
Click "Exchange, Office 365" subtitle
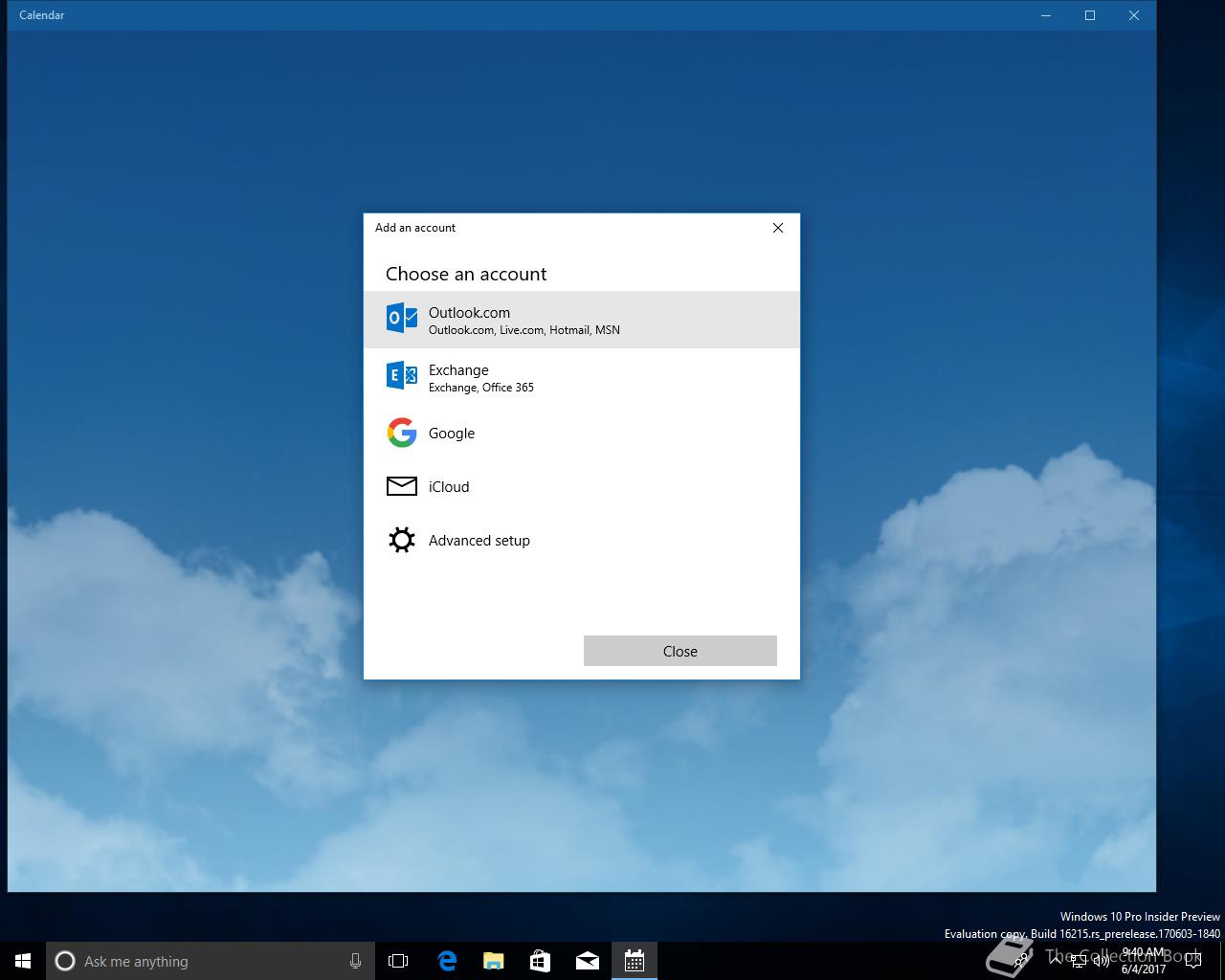(481, 388)
